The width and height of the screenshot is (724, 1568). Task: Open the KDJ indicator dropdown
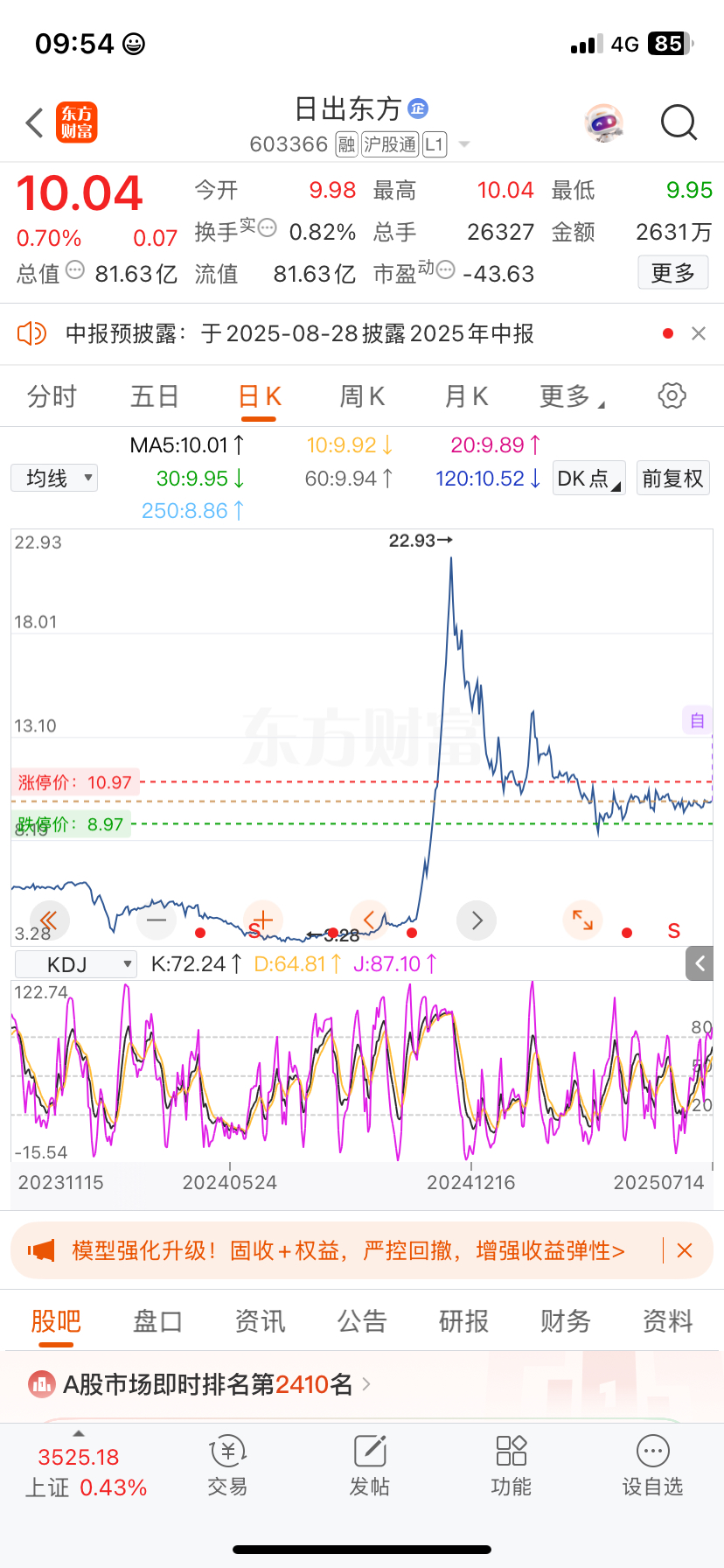(x=77, y=964)
